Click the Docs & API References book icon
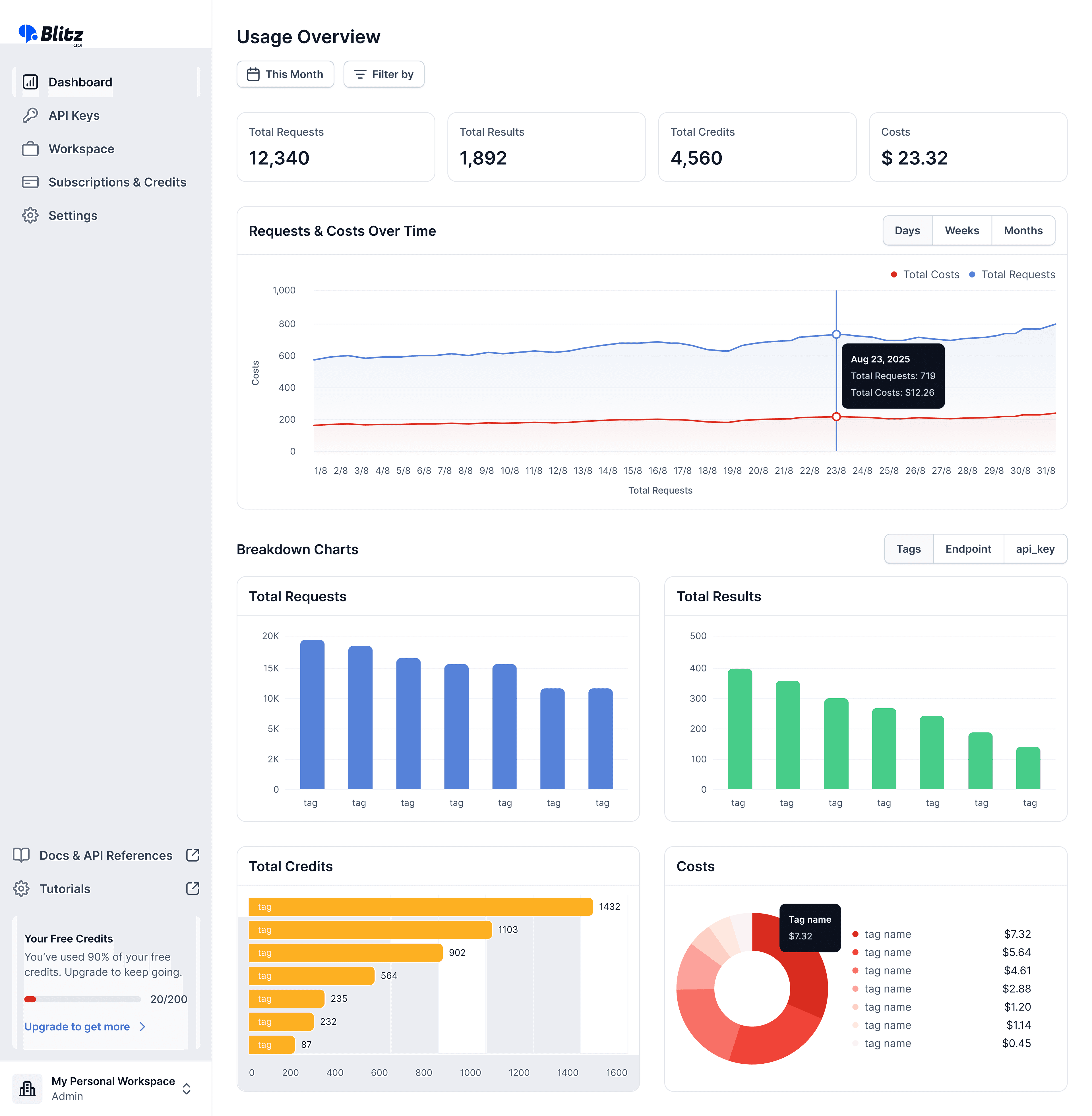Screen dimensions: 1092x1116 (x=21, y=855)
